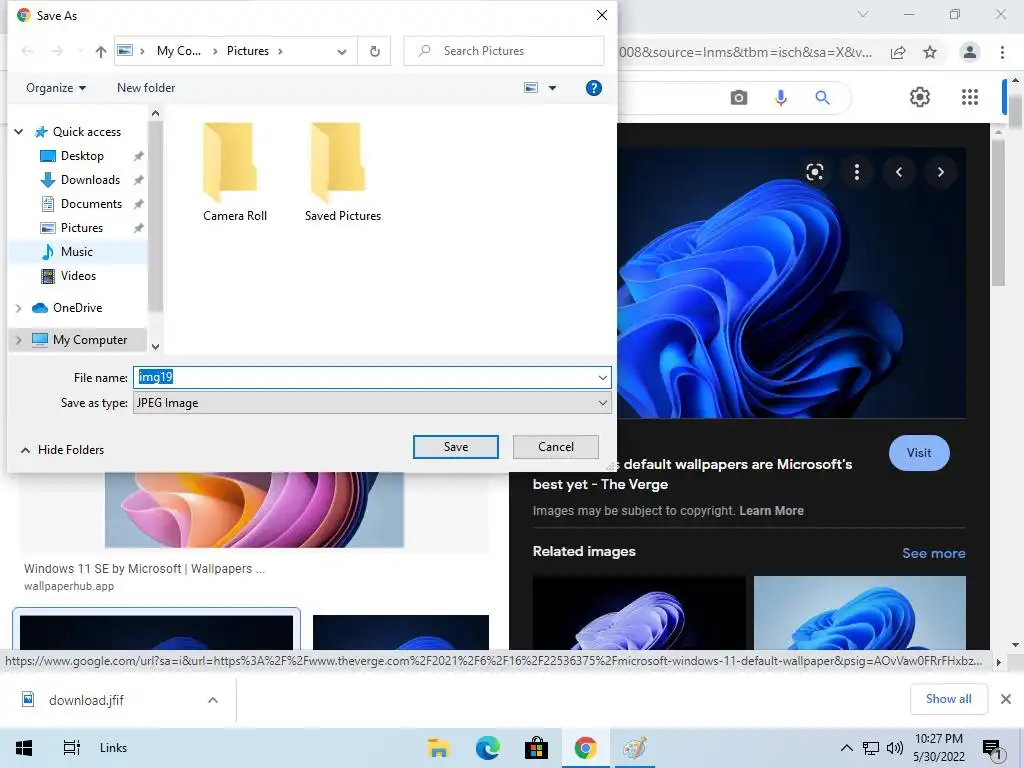The height and width of the screenshot is (768, 1024).
Task: Open Microsoft Store from the taskbar
Action: tap(536, 748)
